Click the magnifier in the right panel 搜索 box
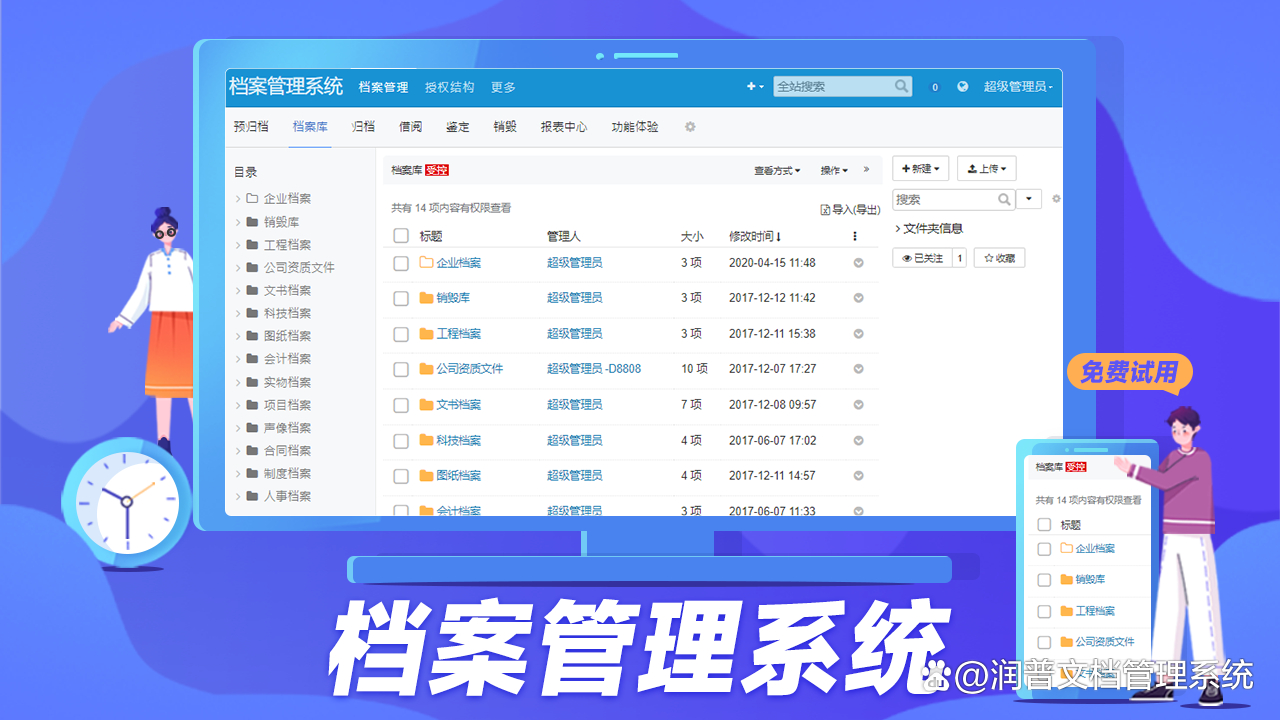The height and width of the screenshot is (720, 1280). pos(1005,200)
